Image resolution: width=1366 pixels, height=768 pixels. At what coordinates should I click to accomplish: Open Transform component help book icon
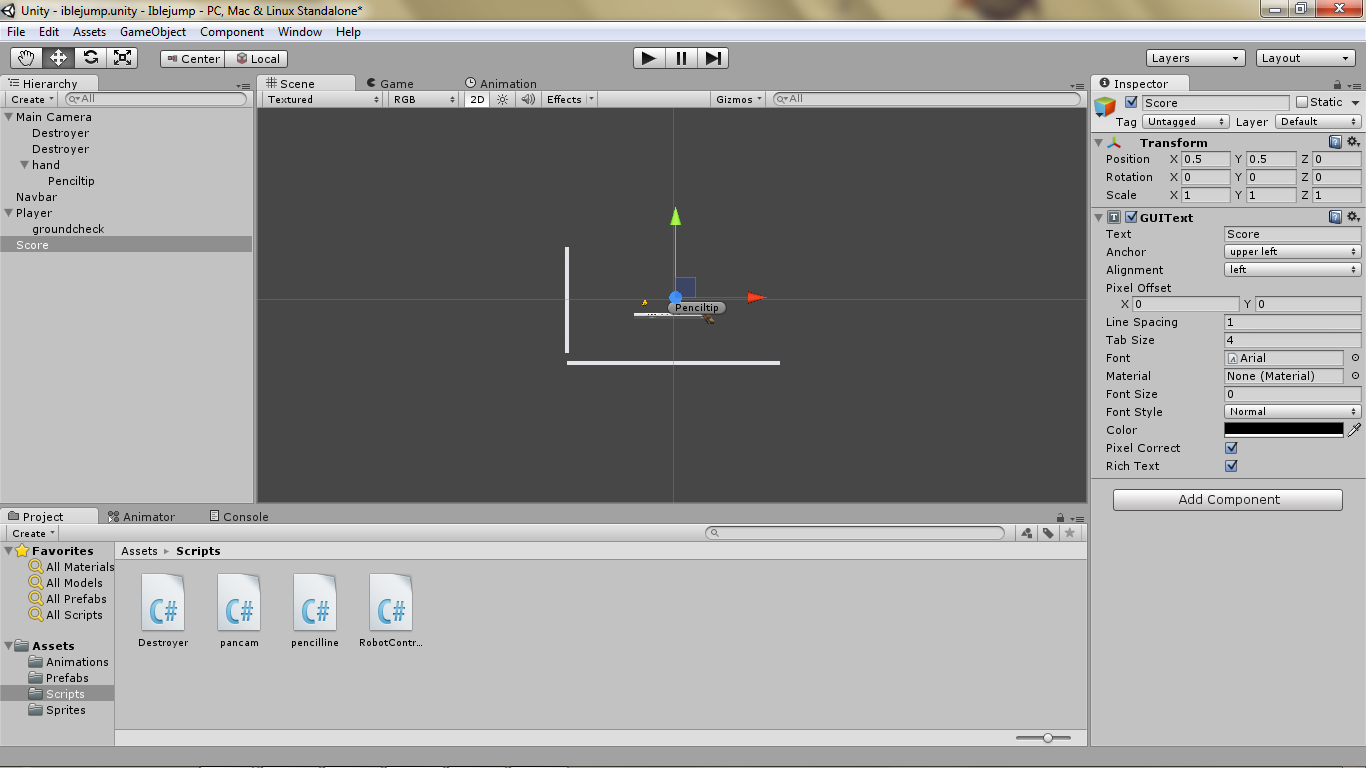click(x=1335, y=142)
